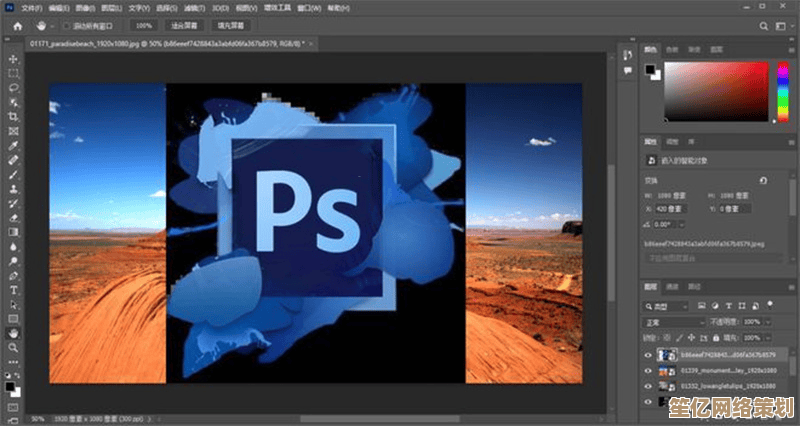Screen dimensions: 800x426
Task: Select the Crop tool
Action: click(x=13, y=117)
